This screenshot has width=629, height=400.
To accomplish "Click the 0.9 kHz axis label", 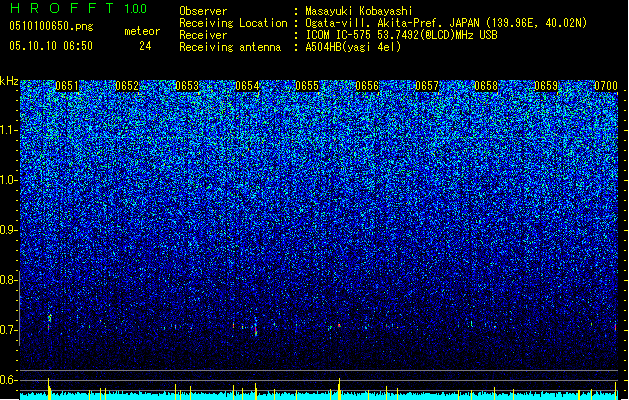I will (9, 230).
